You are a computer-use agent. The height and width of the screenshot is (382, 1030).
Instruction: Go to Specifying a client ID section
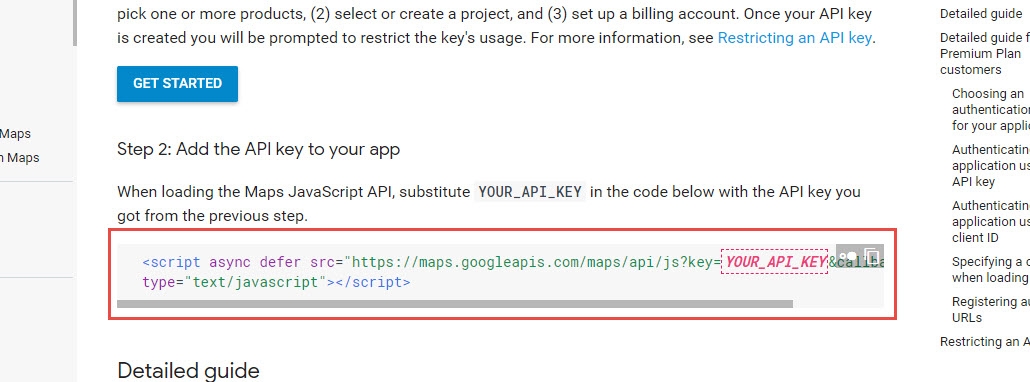991,269
